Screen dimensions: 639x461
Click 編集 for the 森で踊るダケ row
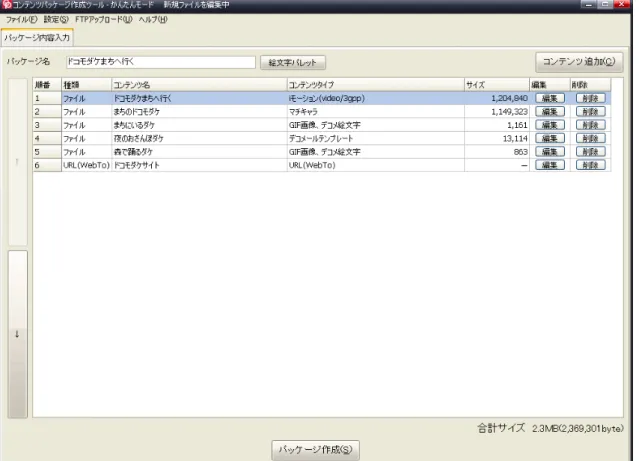pos(549,152)
